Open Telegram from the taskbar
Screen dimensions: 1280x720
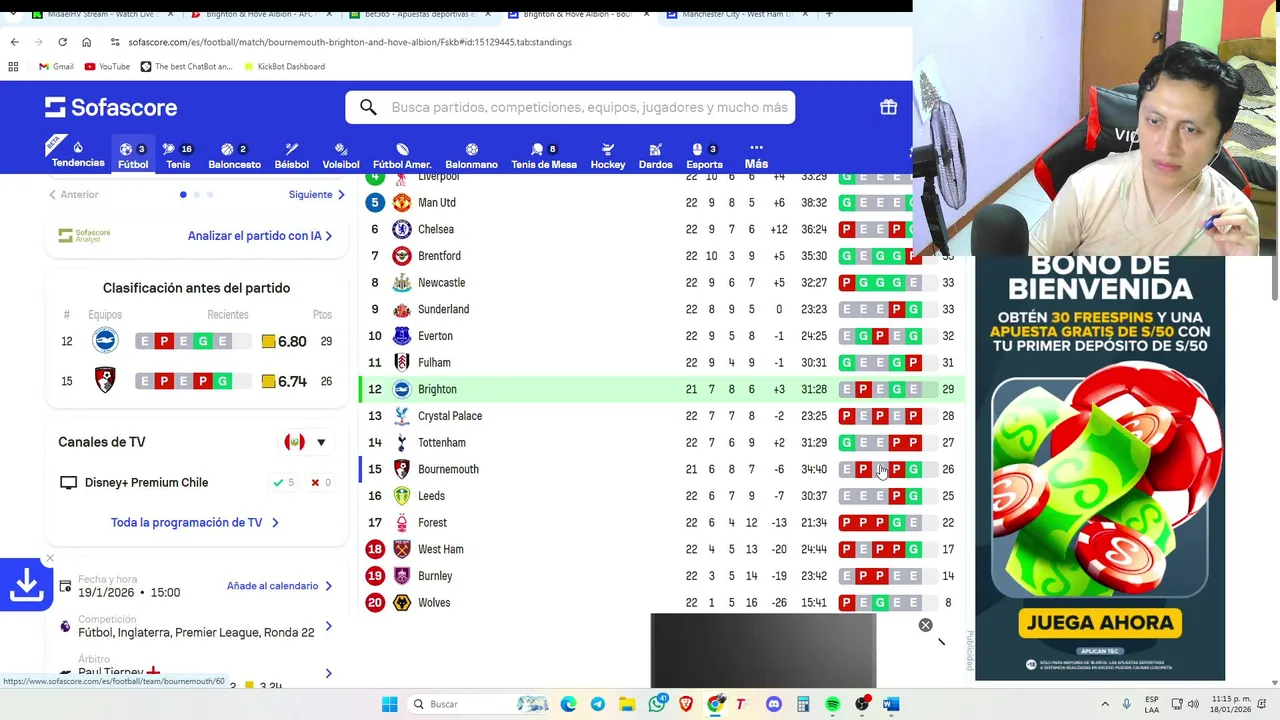(597, 704)
